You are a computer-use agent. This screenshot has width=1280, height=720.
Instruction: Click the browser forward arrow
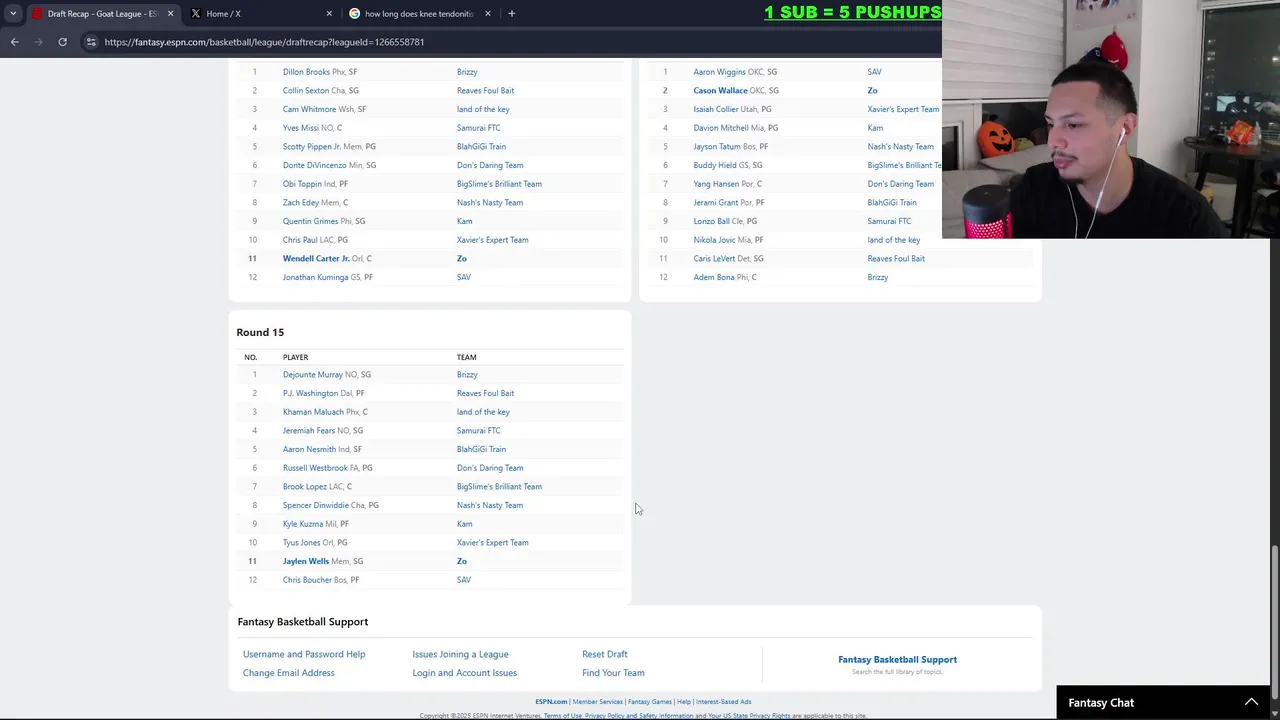pos(38,42)
